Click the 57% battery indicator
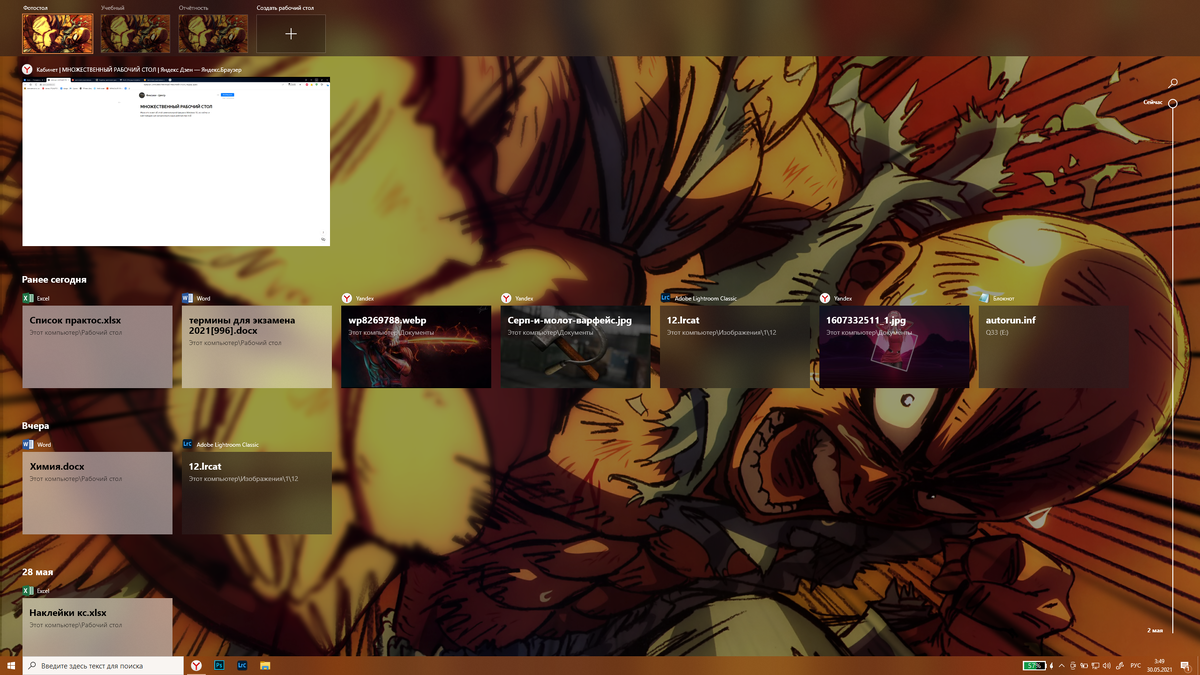 (x=1034, y=666)
